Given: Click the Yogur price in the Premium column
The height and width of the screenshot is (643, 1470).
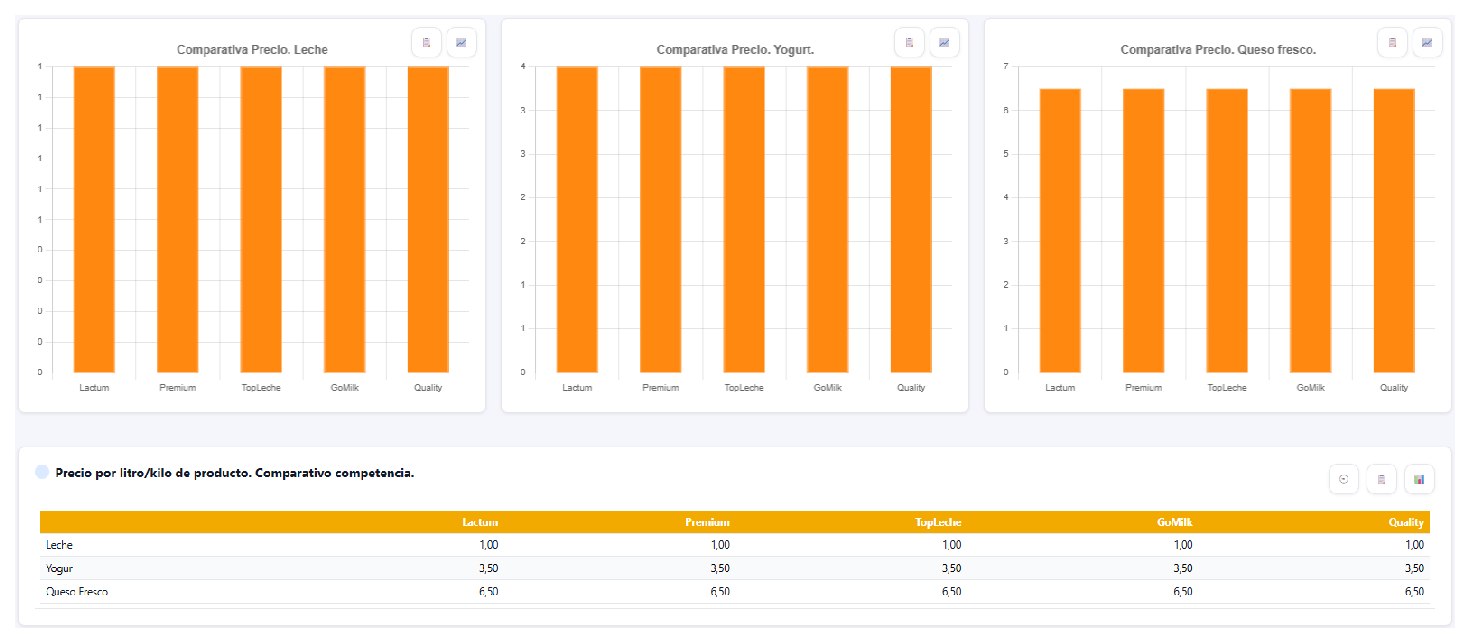Looking at the screenshot, I should tap(720, 568).
